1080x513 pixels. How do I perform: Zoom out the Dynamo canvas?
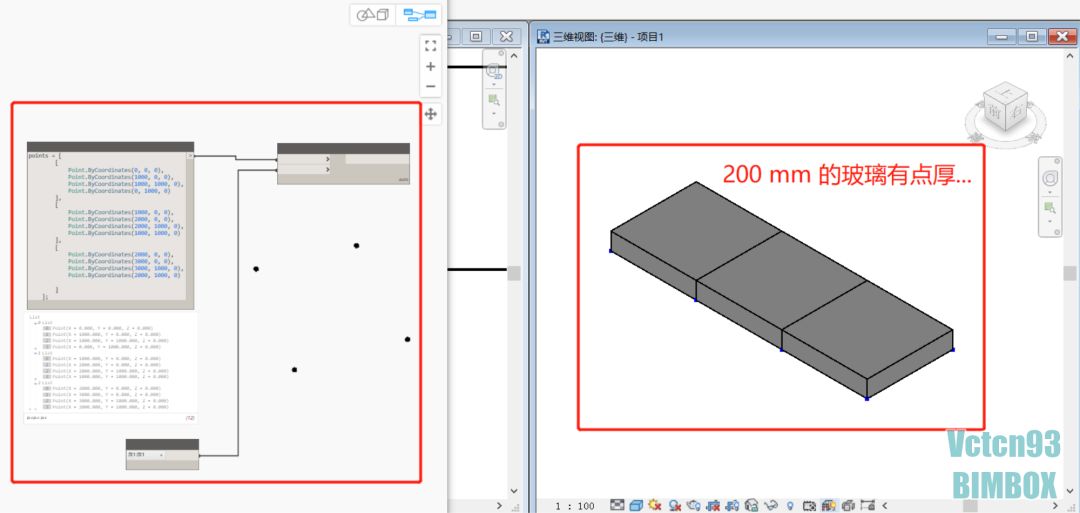[x=431, y=87]
